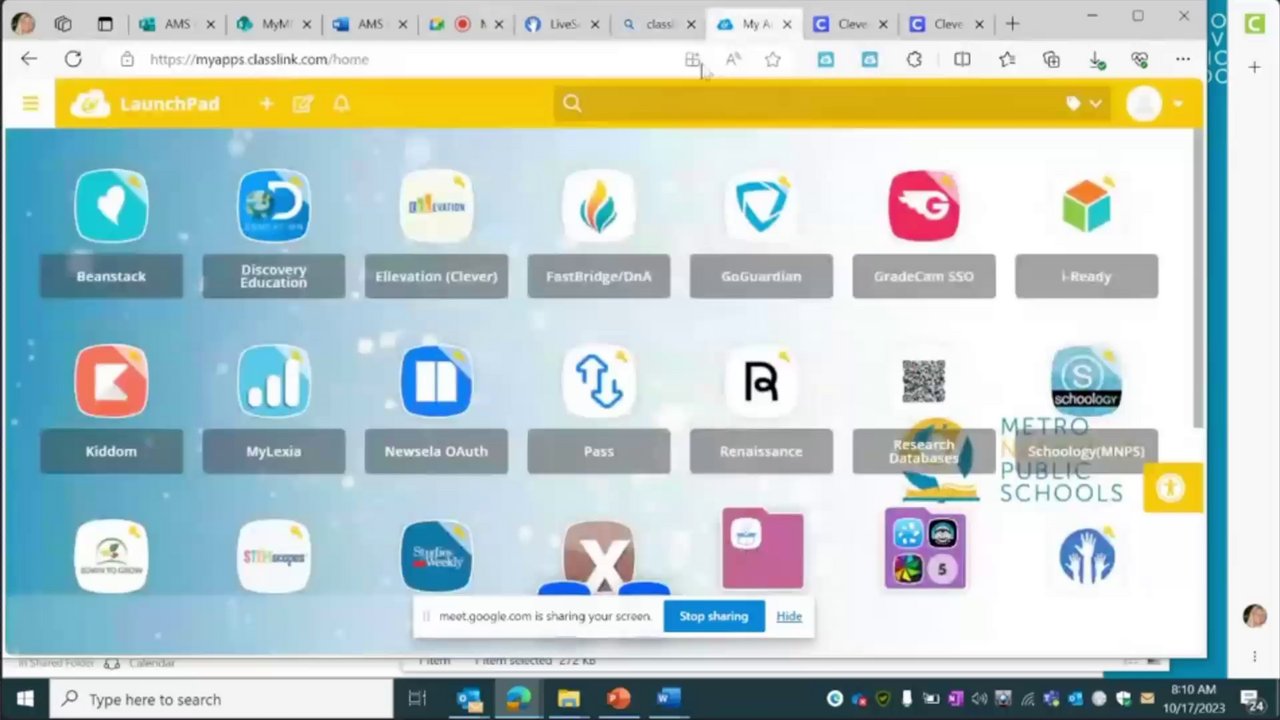Open the Beanstack app icon

tap(111, 206)
